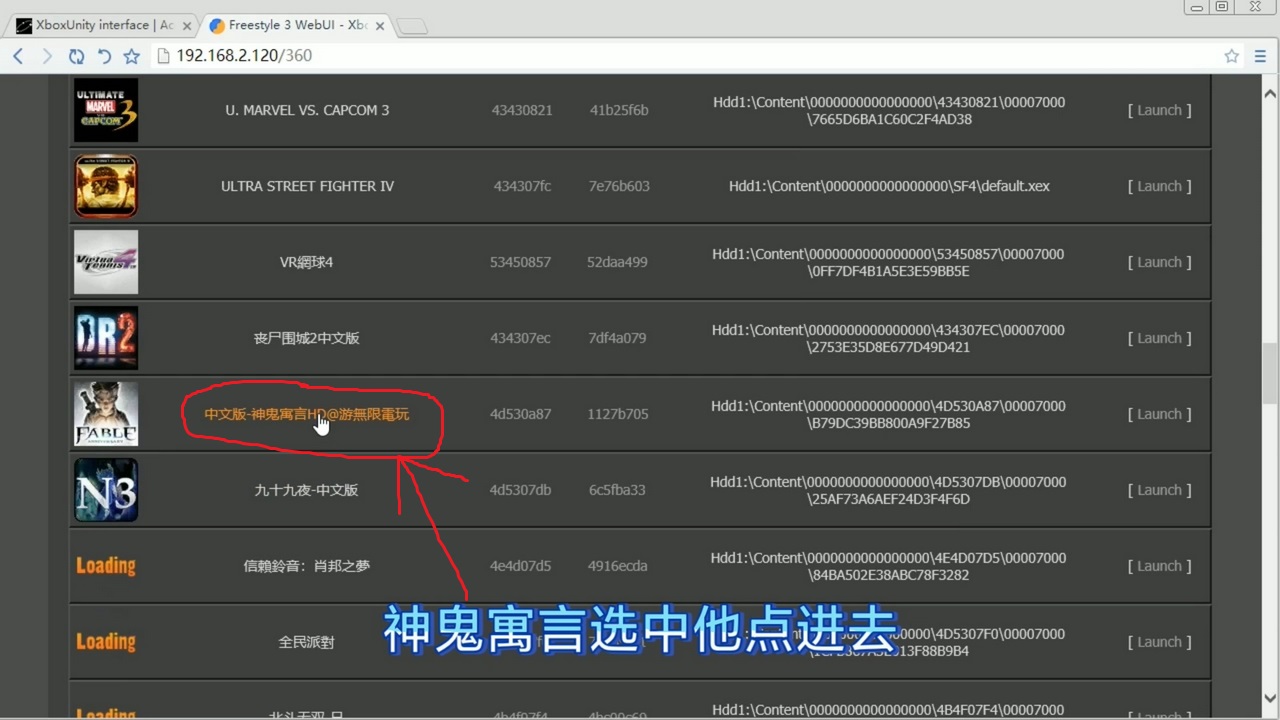Click the favorites star at address bar right
Viewport: 1280px width, 720px height.
(x=1232, y=56)
